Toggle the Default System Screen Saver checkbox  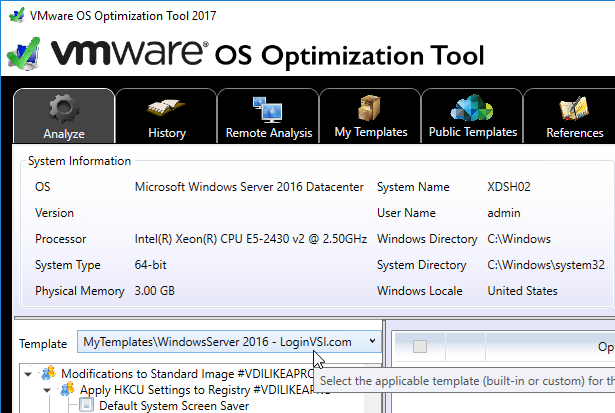[x=86, y=405]
